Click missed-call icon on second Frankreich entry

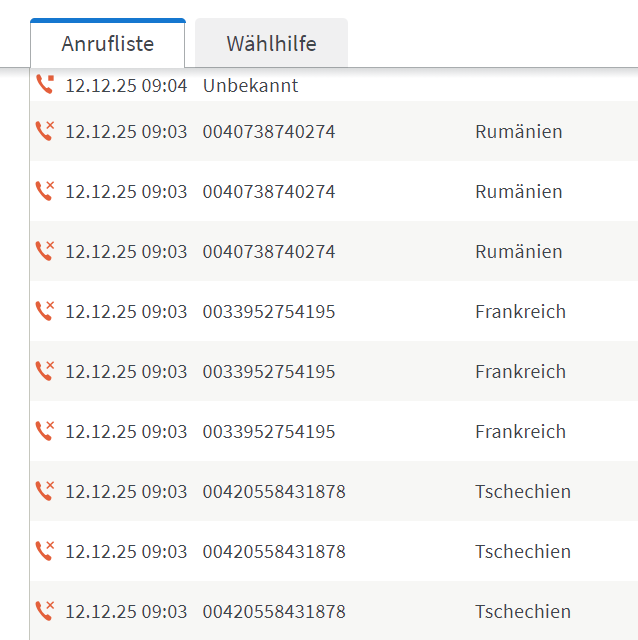point(44,371)
